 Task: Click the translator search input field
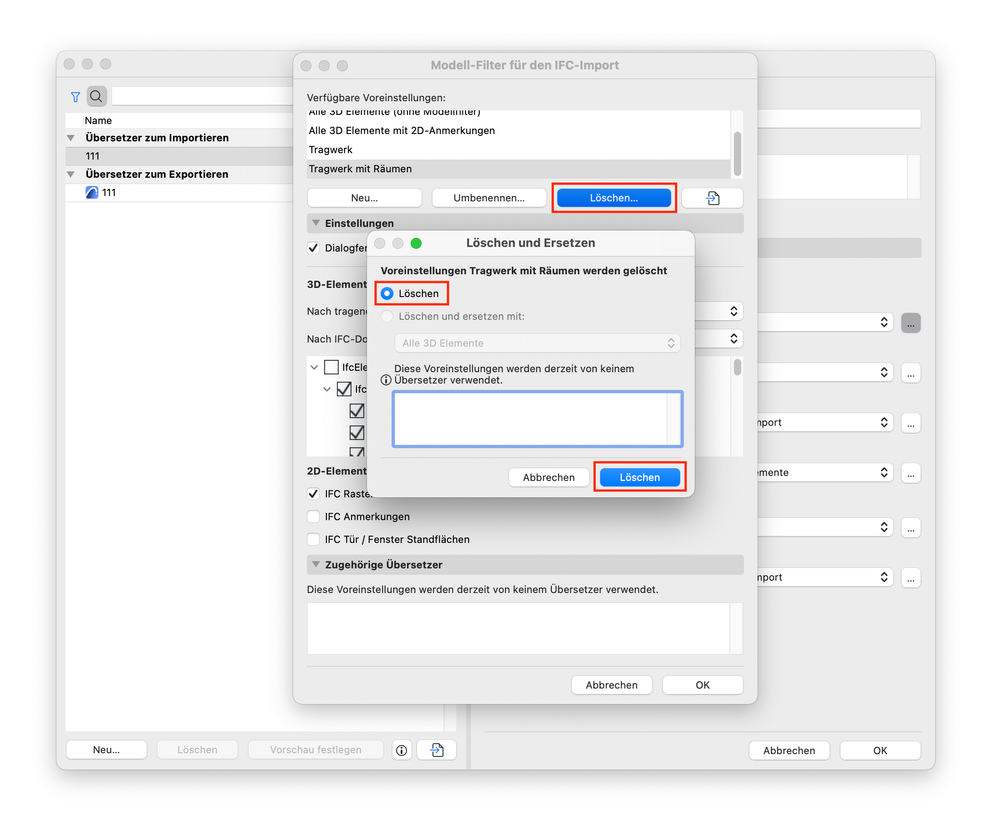coord(202,96)
